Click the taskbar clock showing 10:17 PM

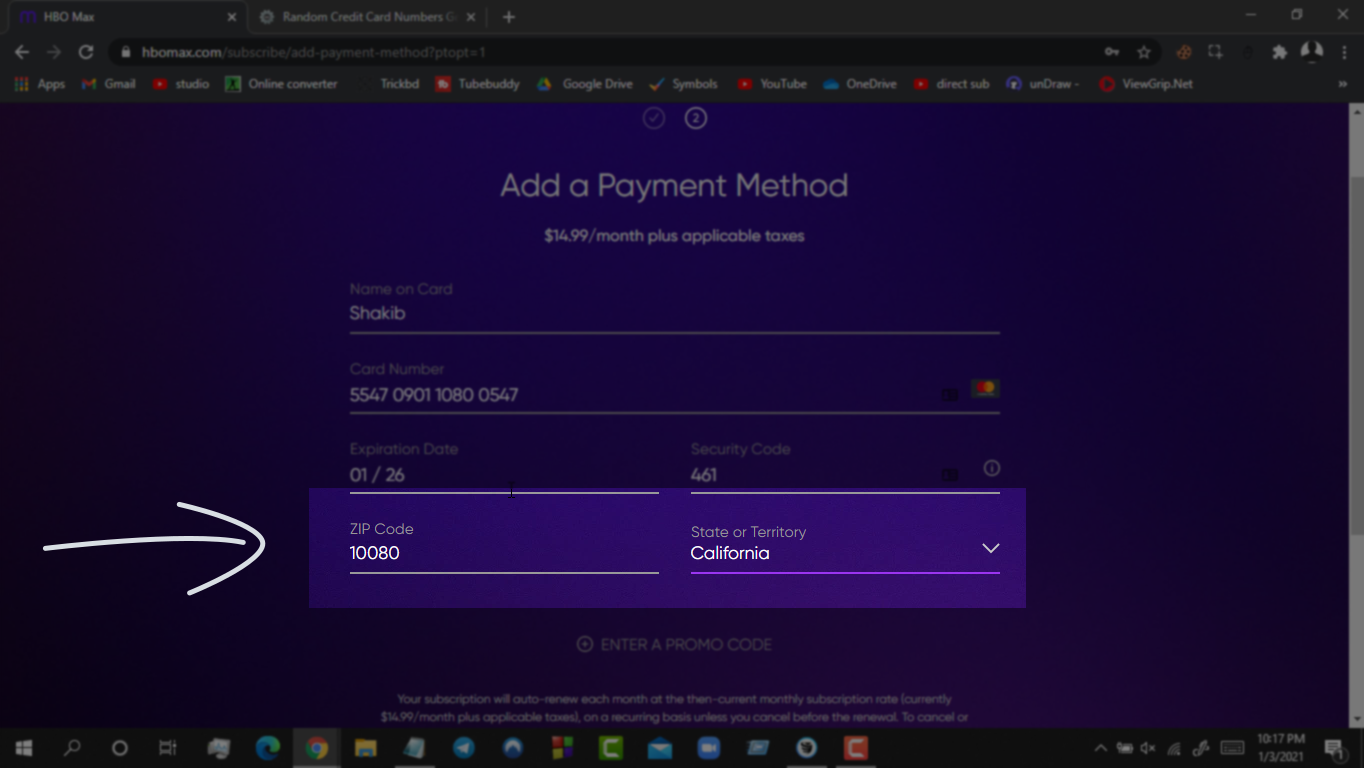(1281, 748)
